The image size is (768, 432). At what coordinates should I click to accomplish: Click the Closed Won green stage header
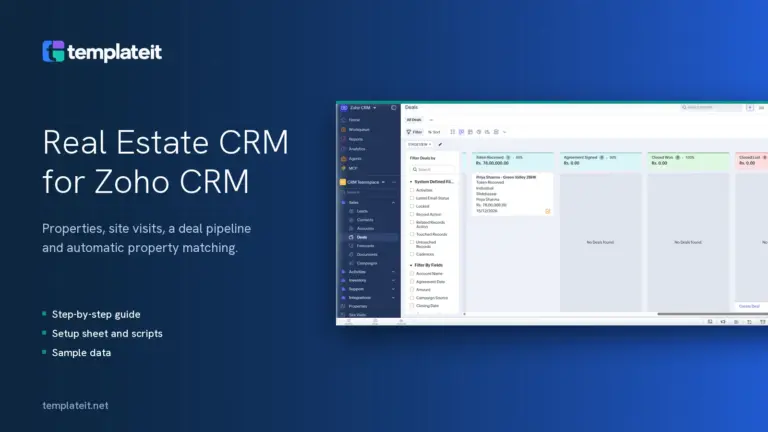pos(688,160)
